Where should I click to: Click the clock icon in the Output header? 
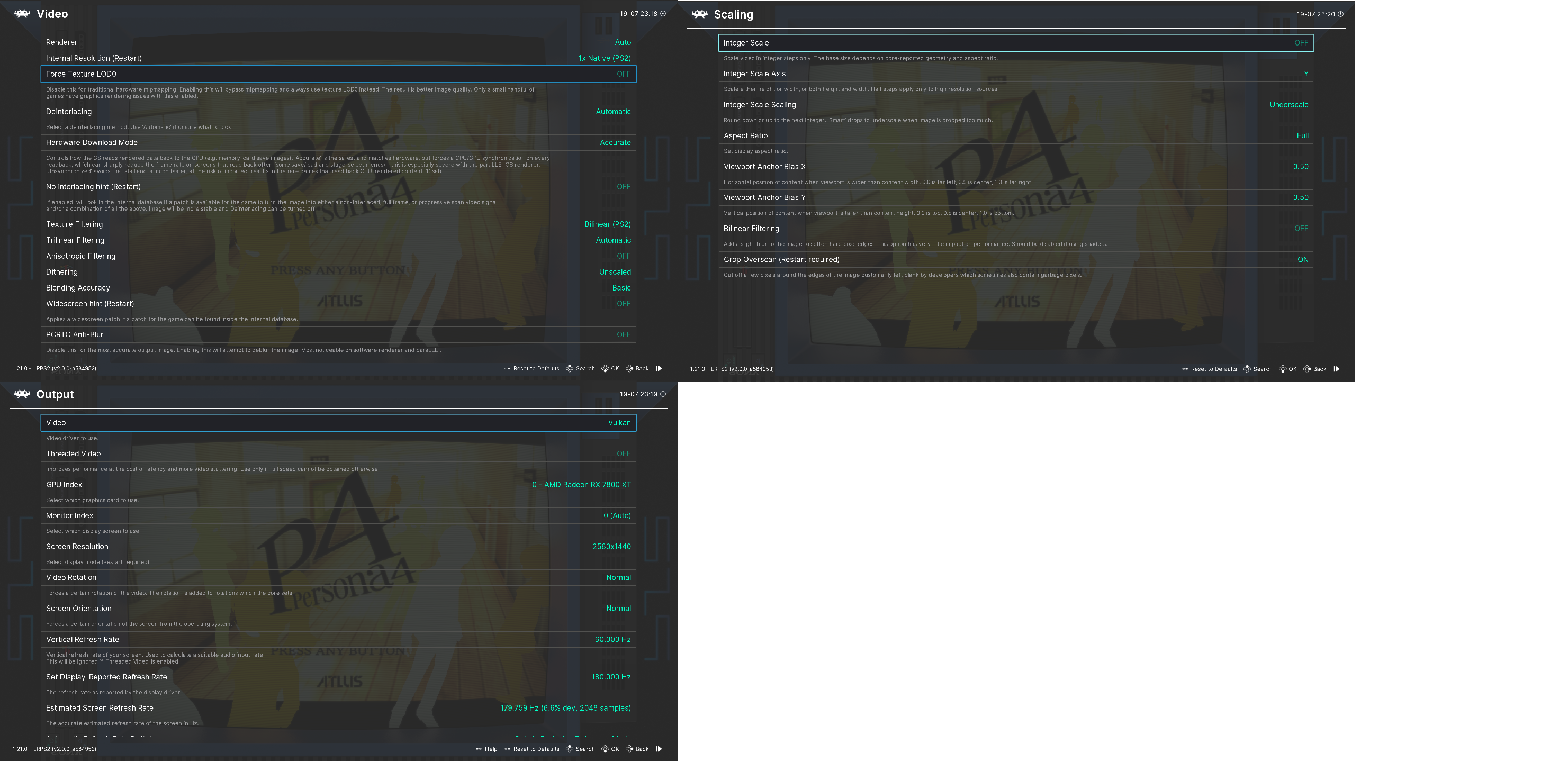point(663,394)
